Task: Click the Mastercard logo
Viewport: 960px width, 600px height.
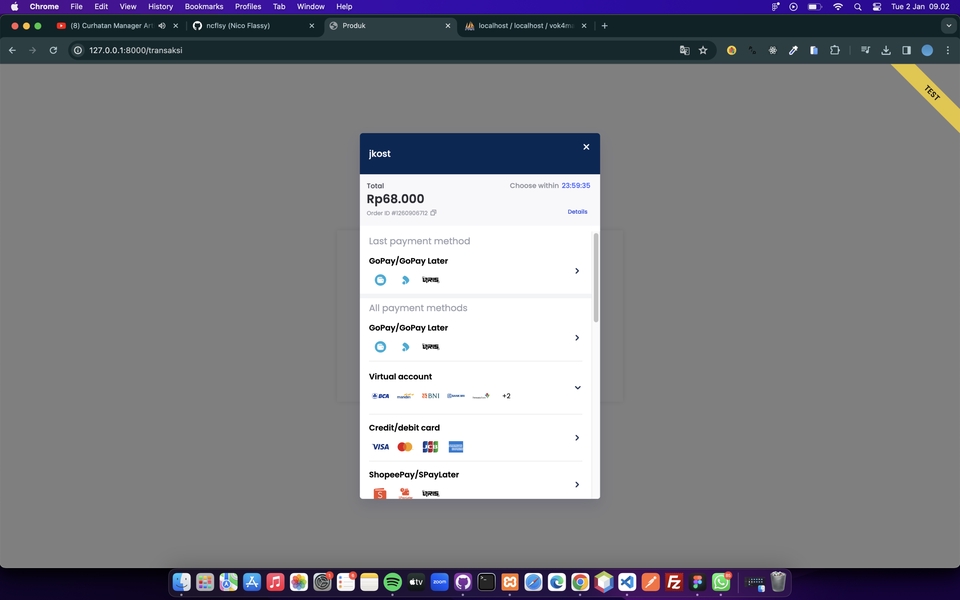Action: [x=405, y=447]
